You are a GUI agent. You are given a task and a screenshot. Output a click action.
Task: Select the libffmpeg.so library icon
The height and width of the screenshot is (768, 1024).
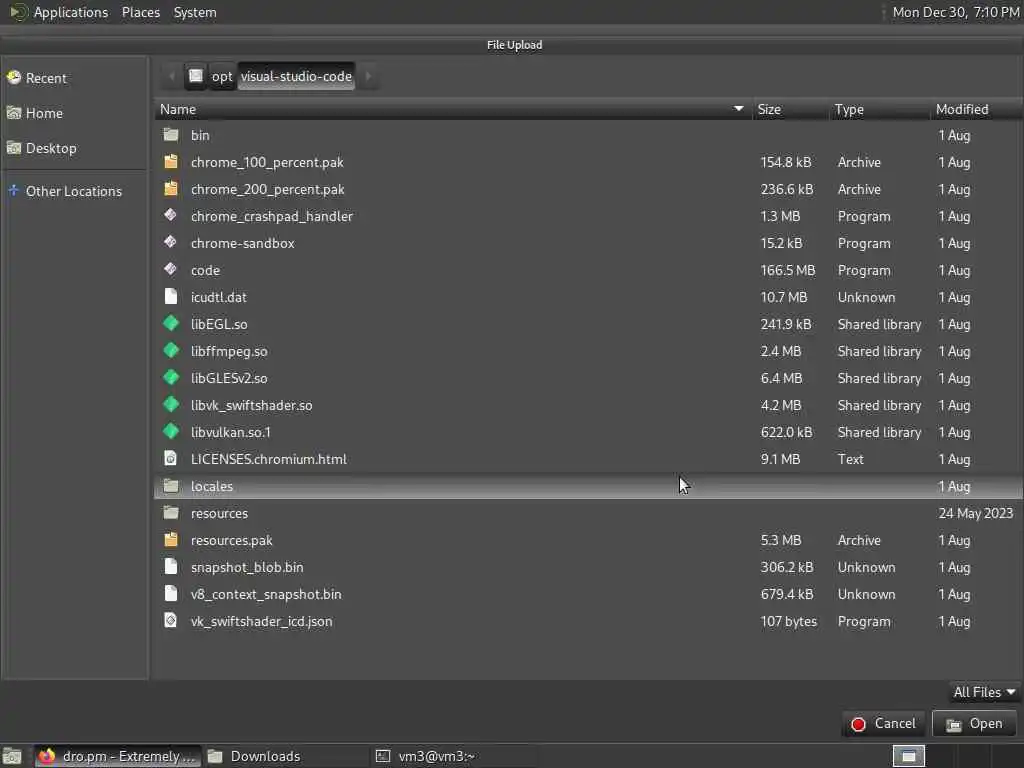click(x=171, y=350)
